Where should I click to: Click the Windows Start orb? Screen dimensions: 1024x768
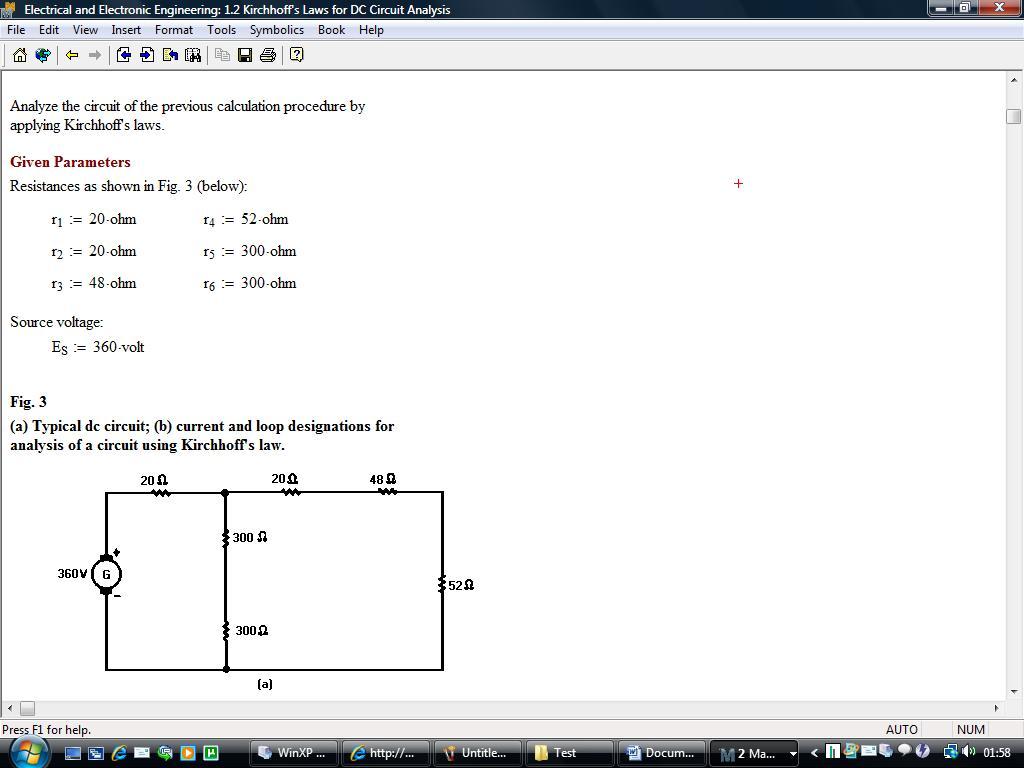(x=27, y=752)
